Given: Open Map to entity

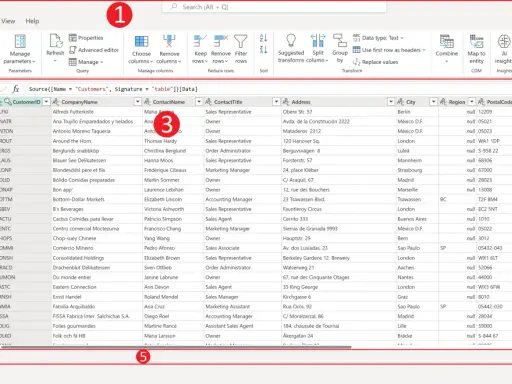Looking at the screenshot, I should [x=476, y=49].
